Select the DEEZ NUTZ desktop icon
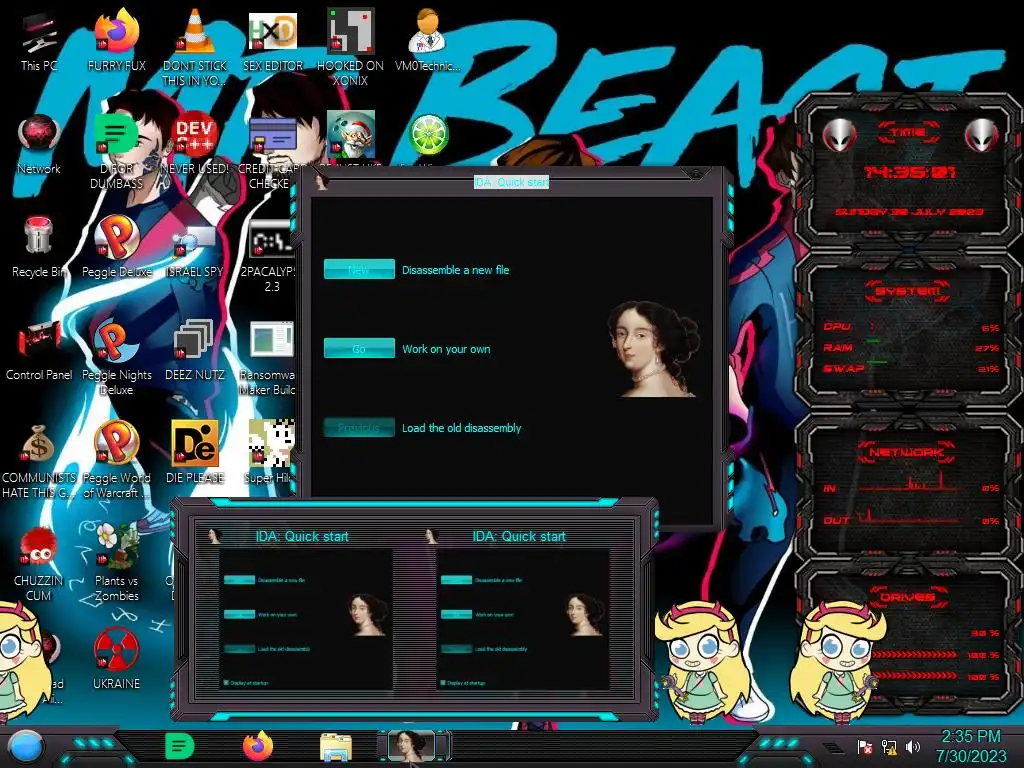This screenshot has height=768, width=1024. click(195, 350)
